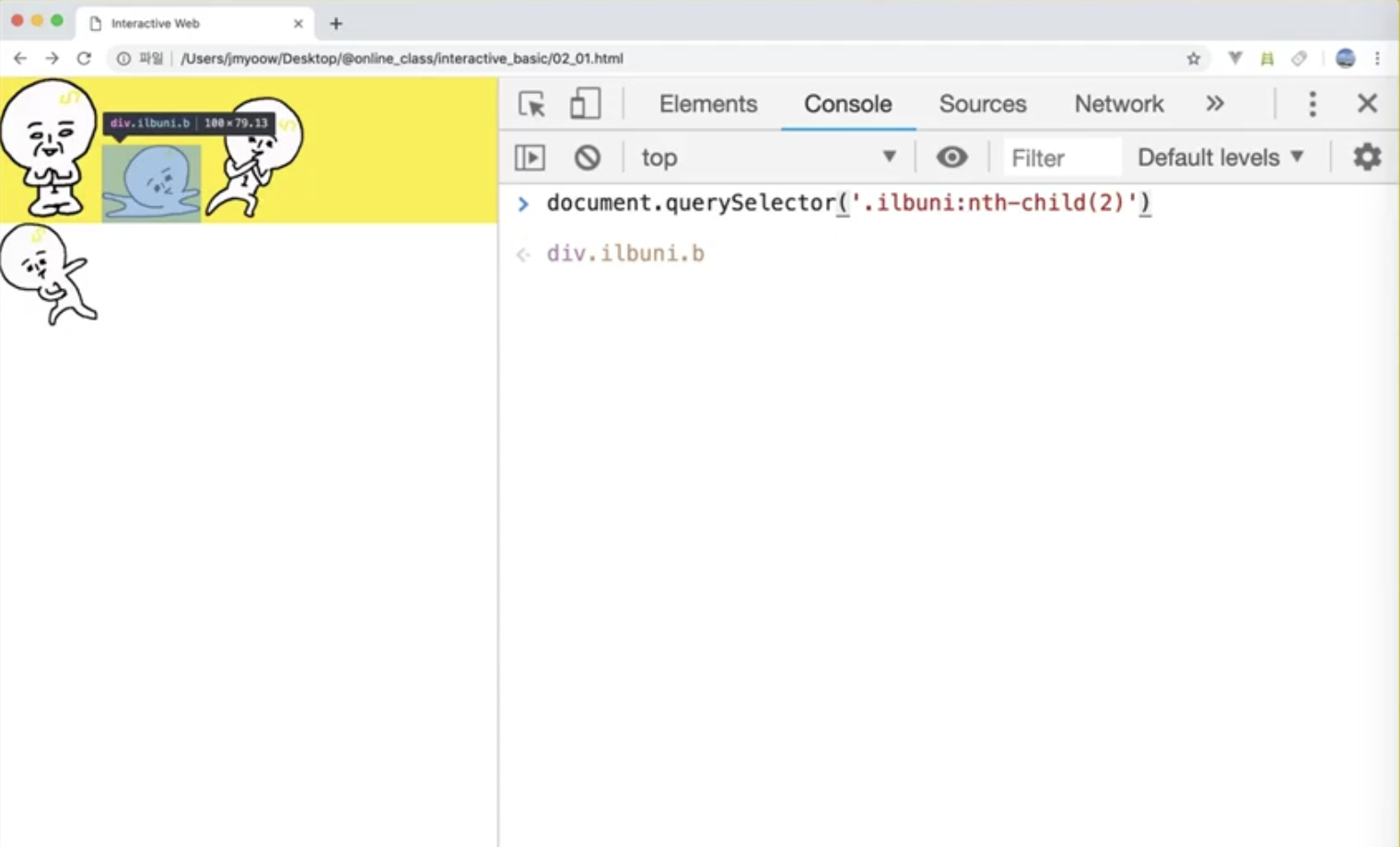Open the Default levels dropdown

coord(1221,157)
